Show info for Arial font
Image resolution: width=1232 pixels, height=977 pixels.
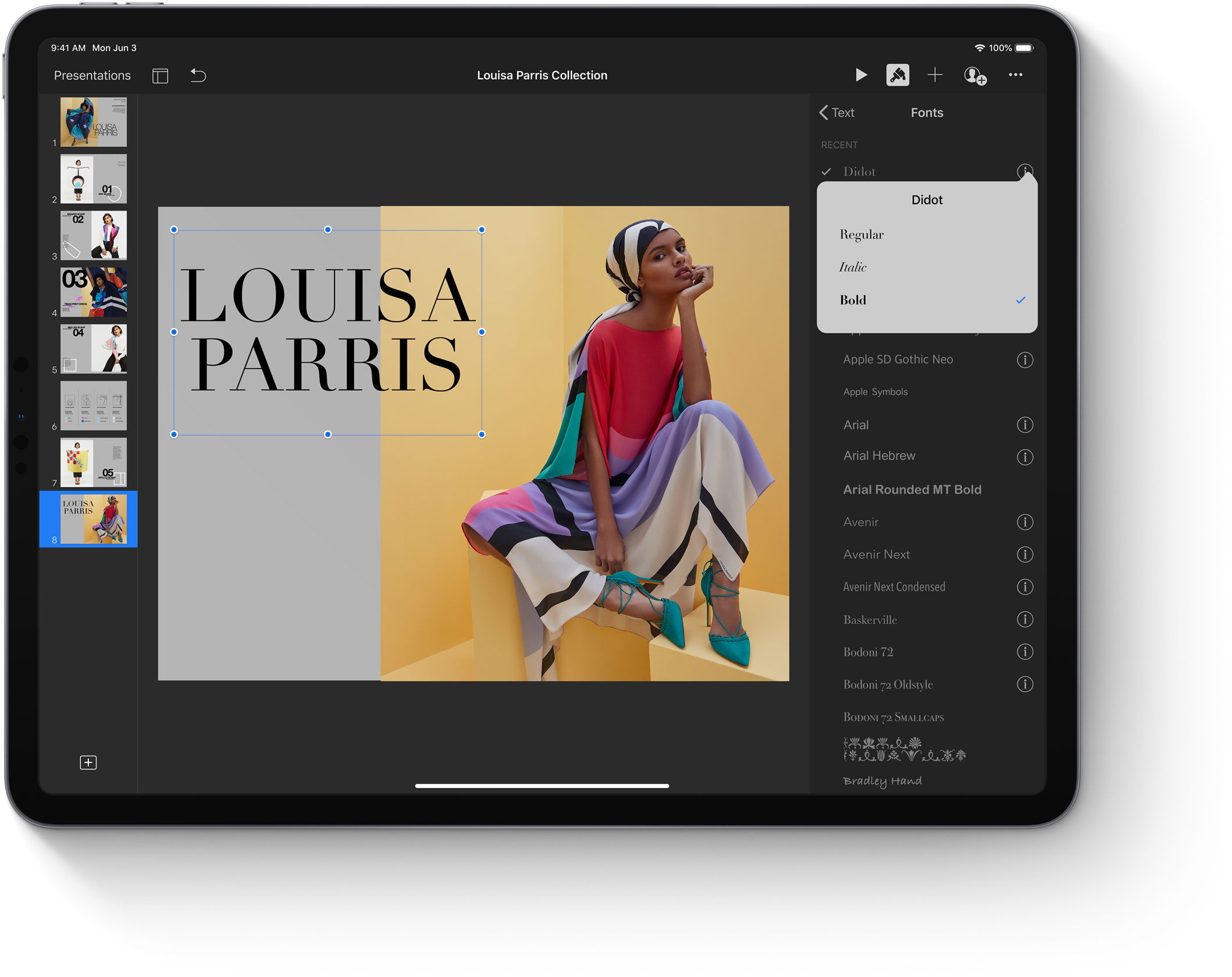(1024, 425)
